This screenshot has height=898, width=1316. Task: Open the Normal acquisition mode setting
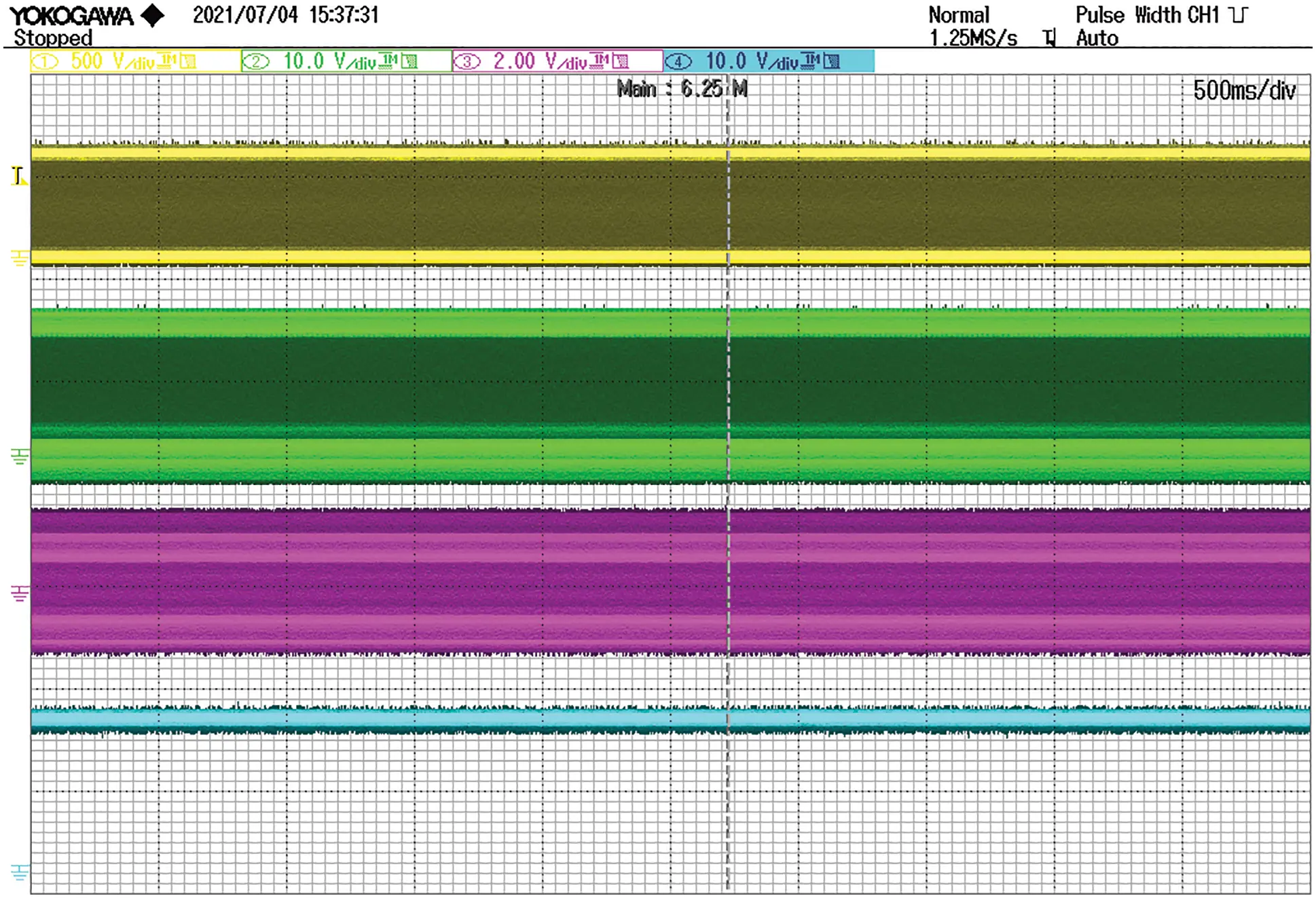point(958,15)
